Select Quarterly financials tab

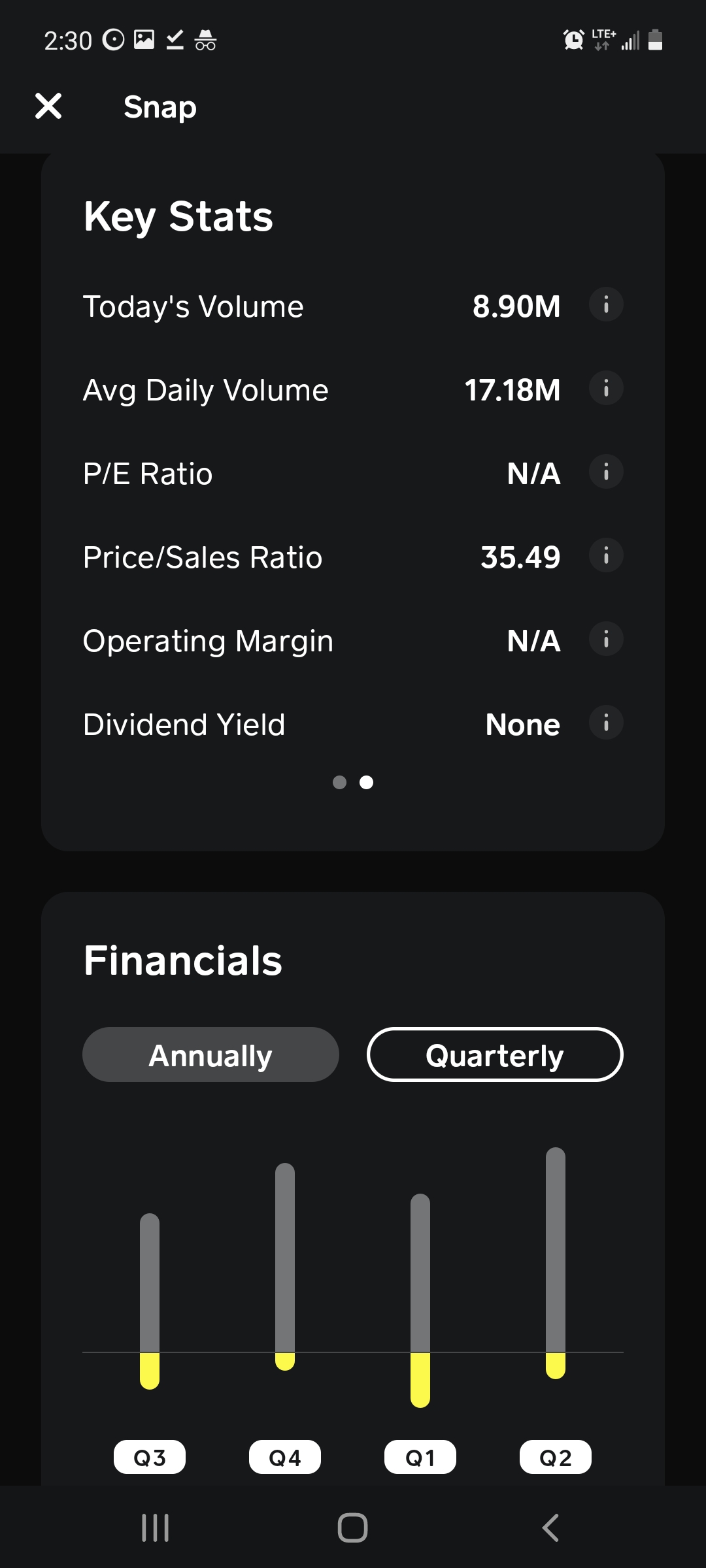(x=495, y=1055)
